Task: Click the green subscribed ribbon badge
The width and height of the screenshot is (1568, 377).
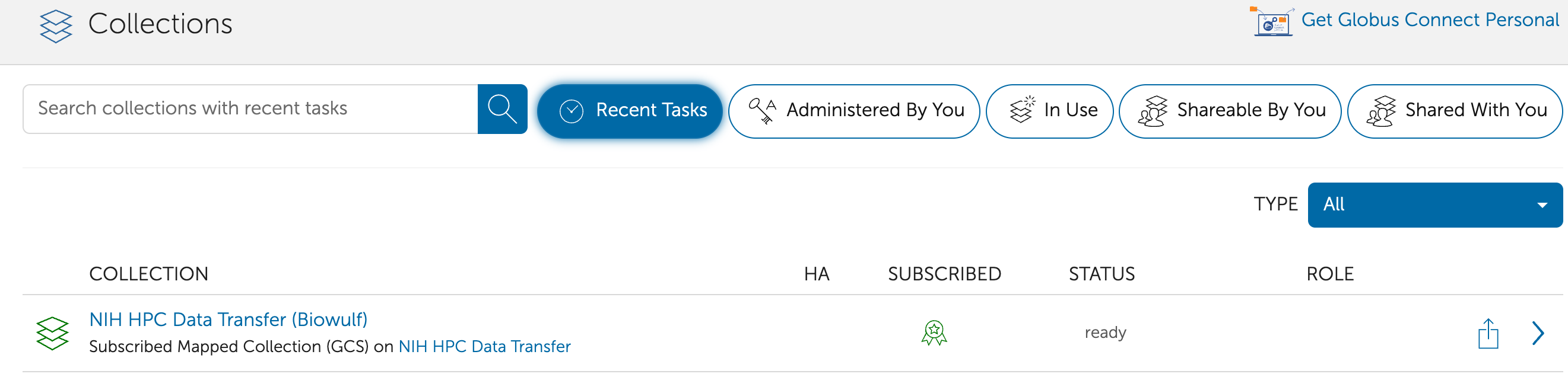Action: [x=934, y=333]
